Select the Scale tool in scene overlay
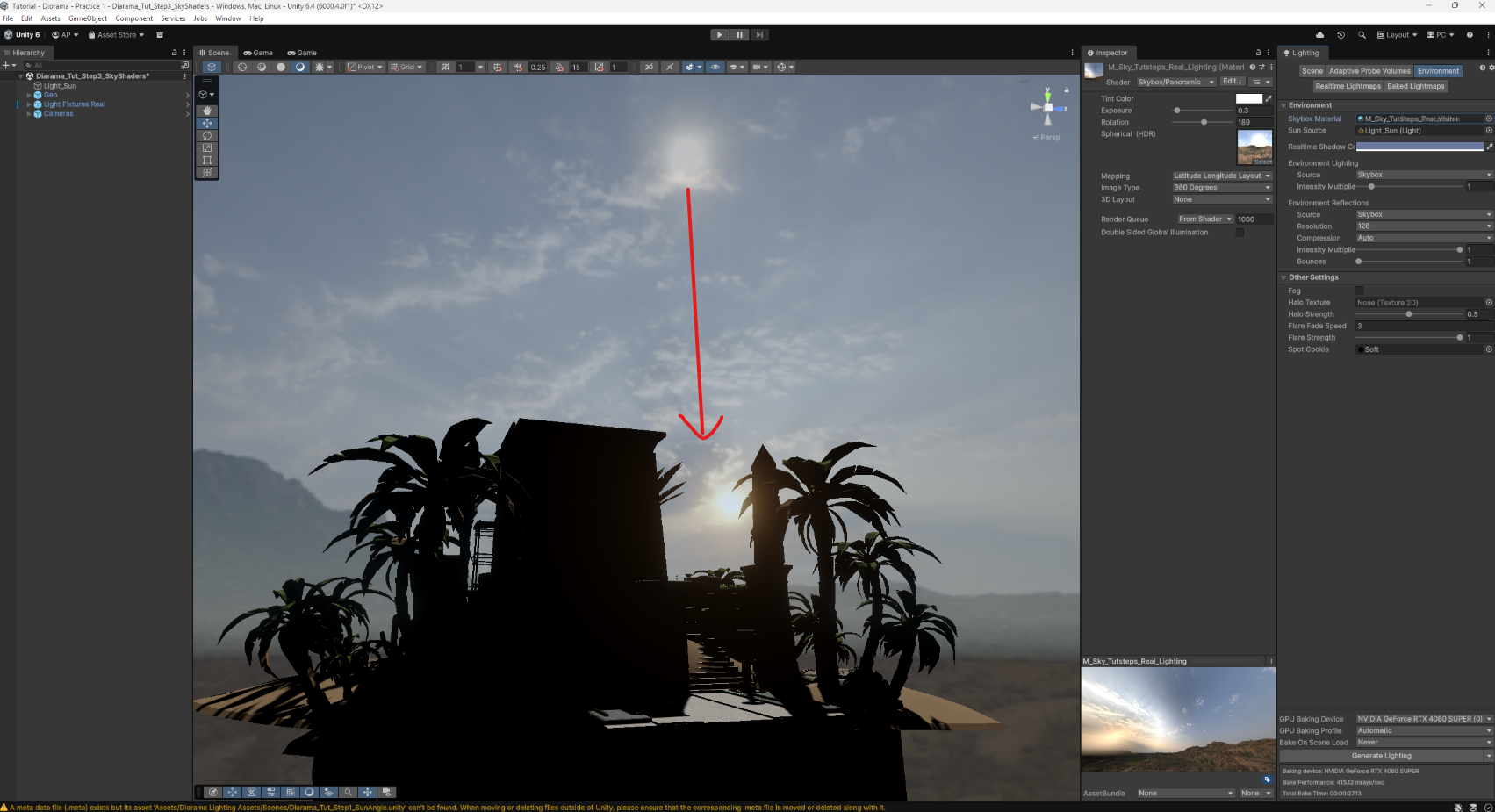Image resolution: width=1495 pixels, height=812 pixels. click(207, 148)
